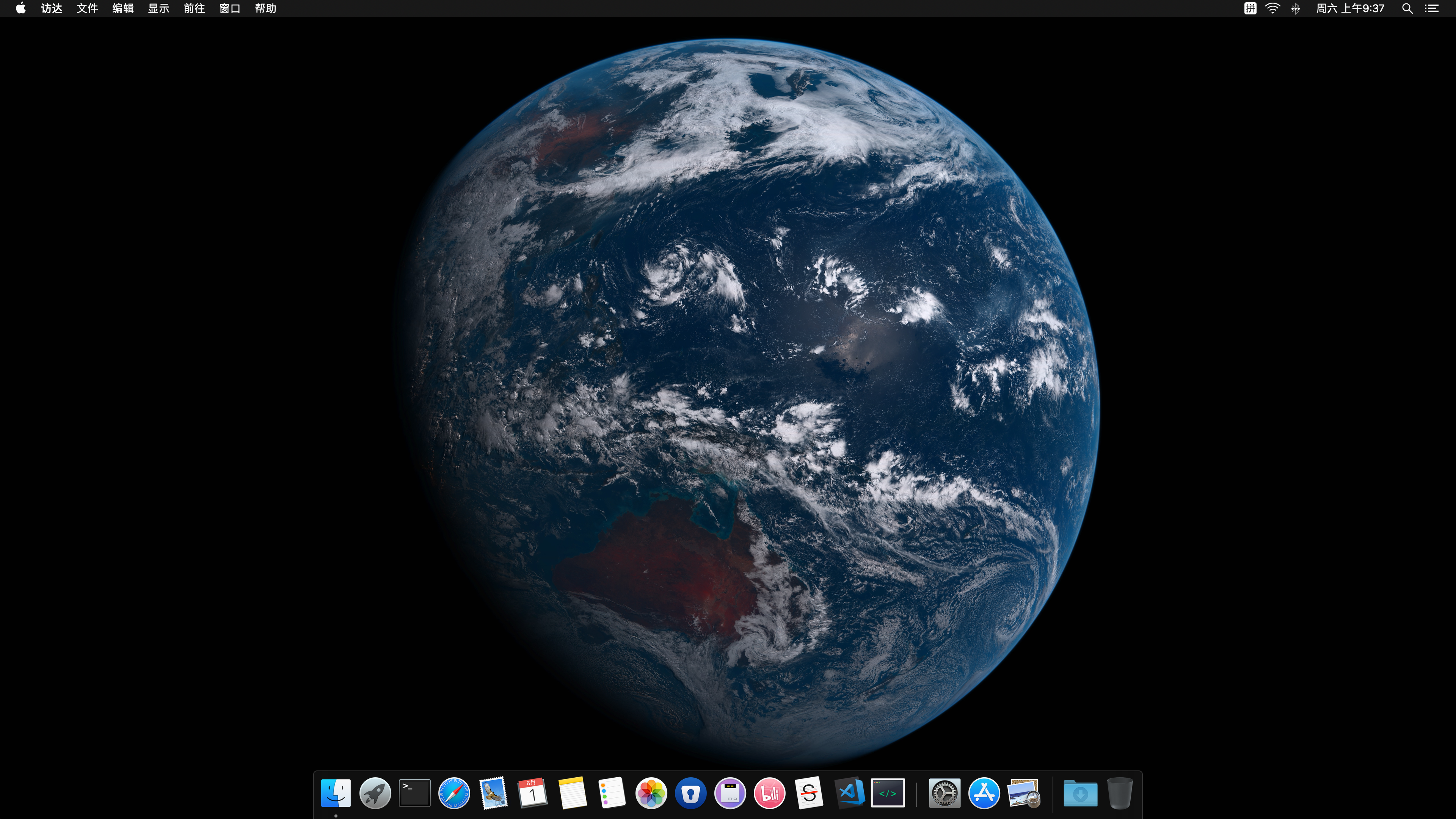1456x819 pixels.
Task: Open Launchpad rocket icon in Dock
Action: (375, 793)
